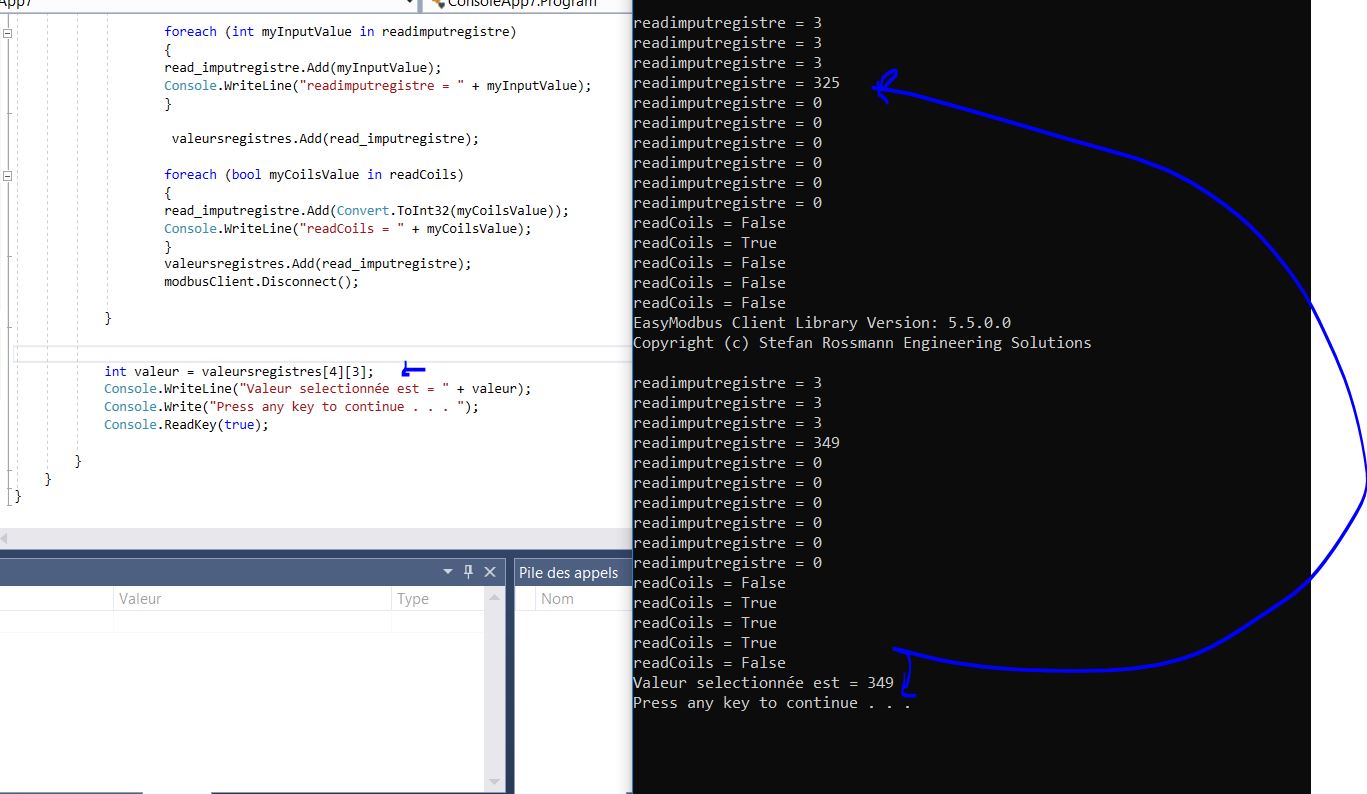
Task: Close the watch panel with the X icon
Action: pyautogui.click(x=490, y=572)
